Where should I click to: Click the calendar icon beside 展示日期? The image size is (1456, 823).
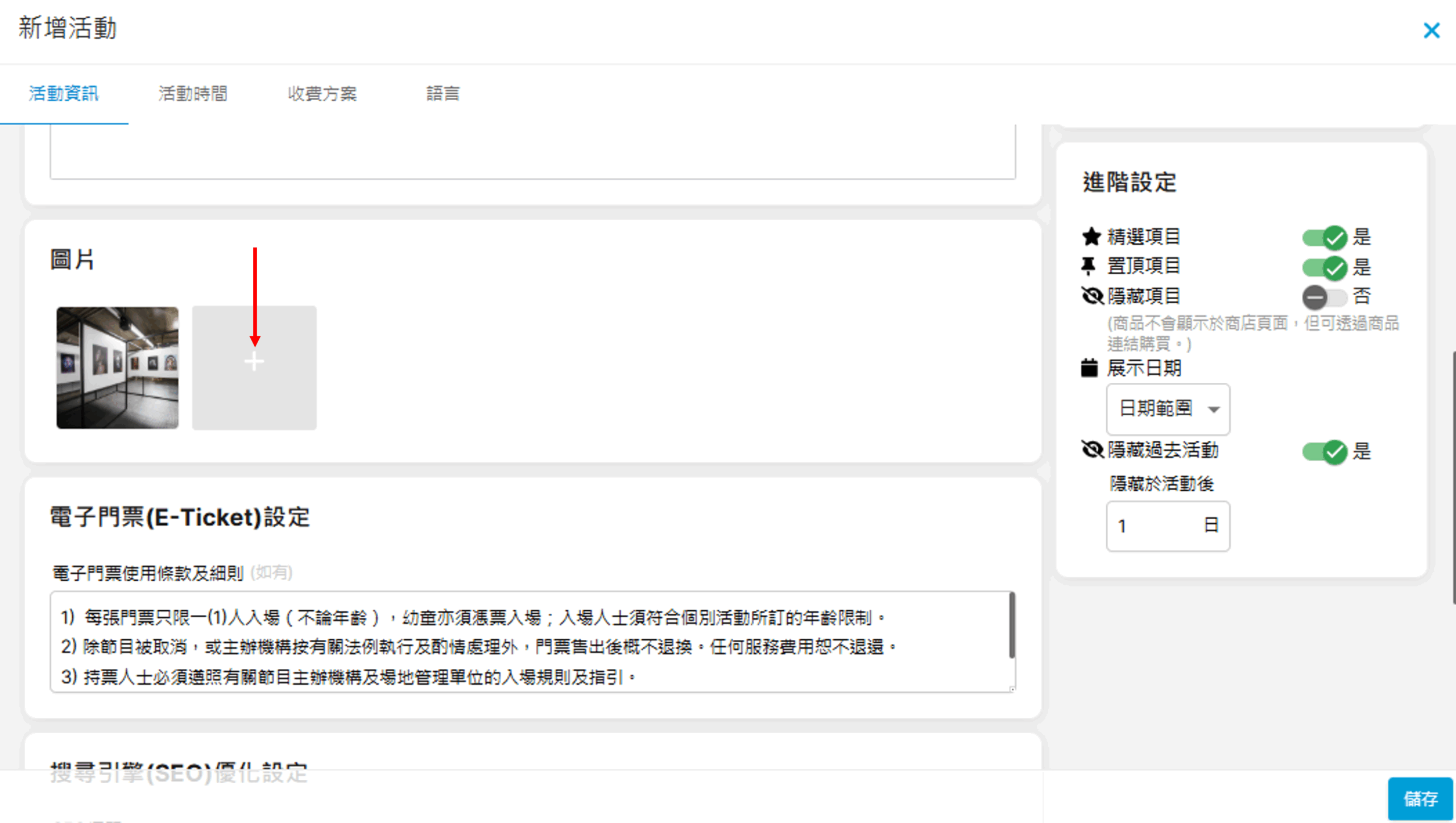[x=1089, y=368]
